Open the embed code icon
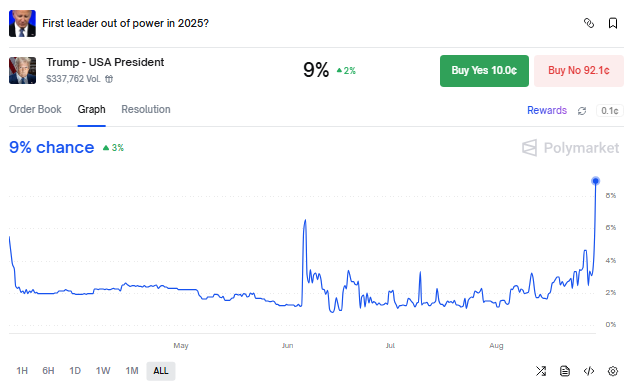 click(589, 371)
